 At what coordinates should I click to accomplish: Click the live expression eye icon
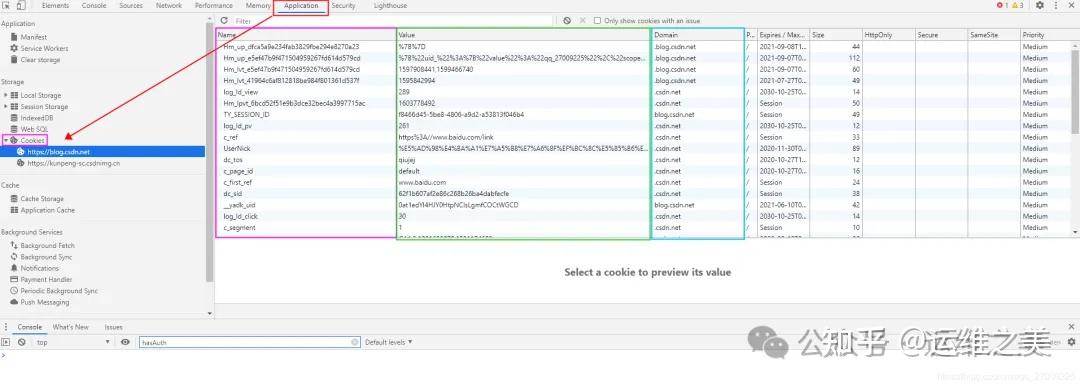pos(125,342)
